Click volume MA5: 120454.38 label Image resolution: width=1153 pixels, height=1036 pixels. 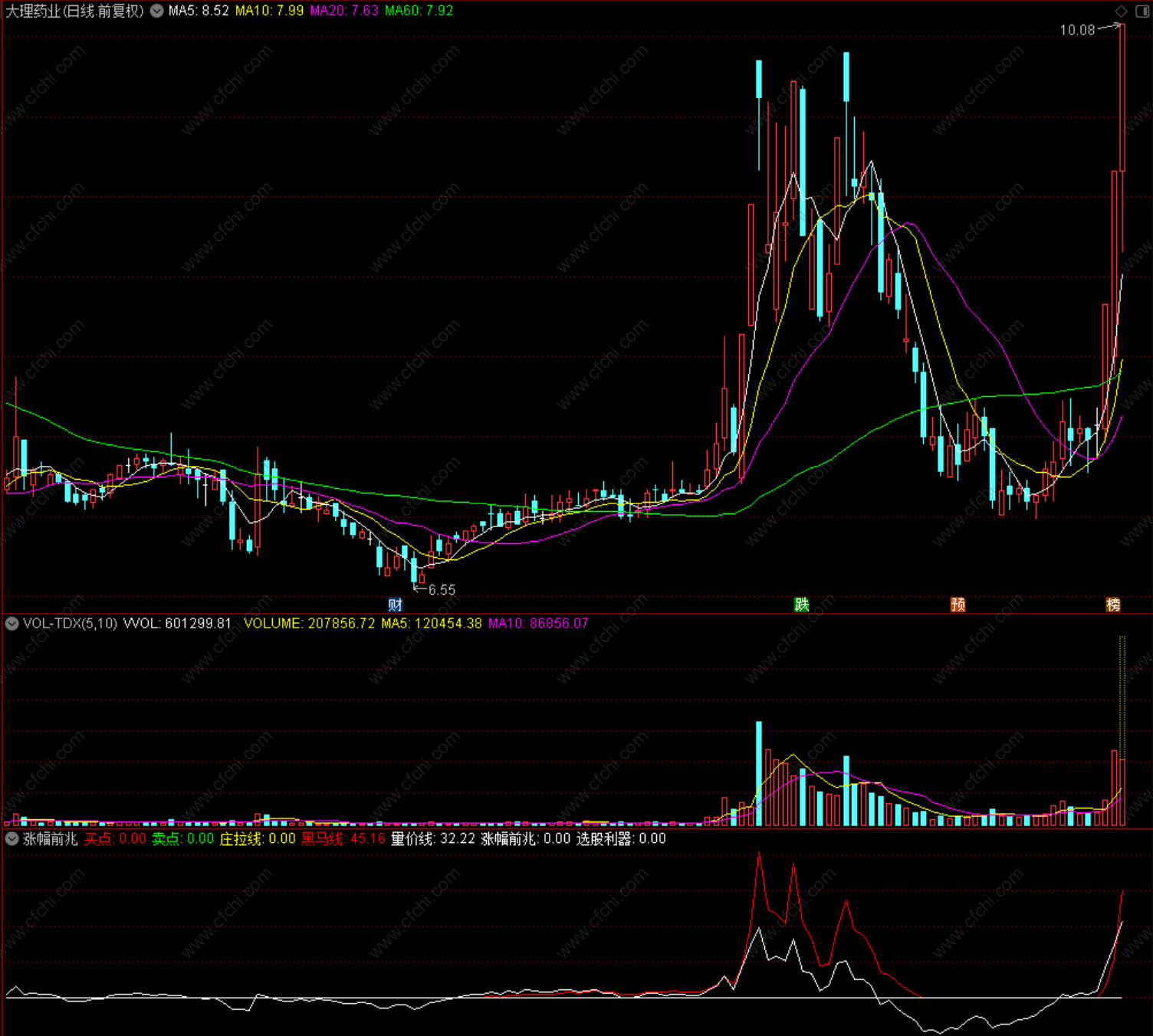(x=432, y=624)
